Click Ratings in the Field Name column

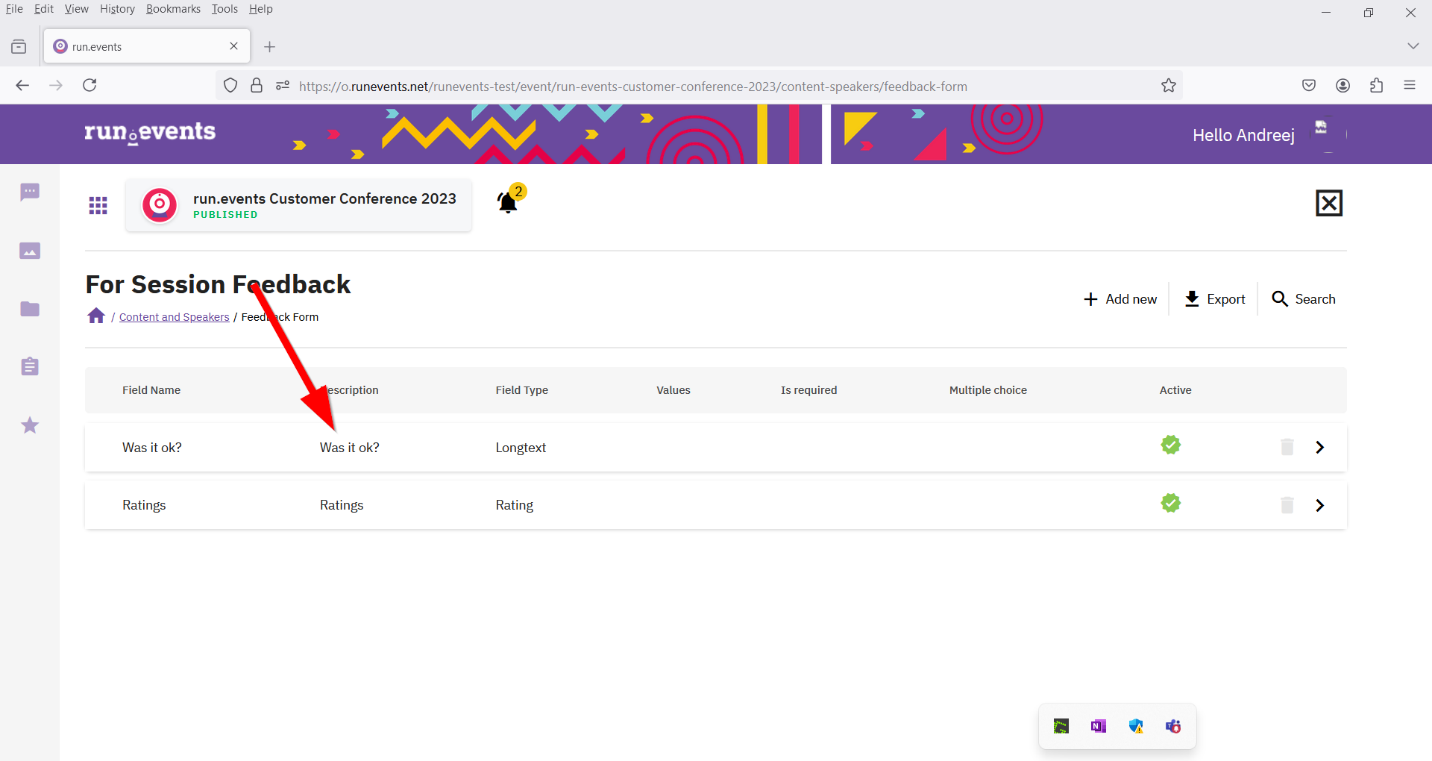(144, 505)
